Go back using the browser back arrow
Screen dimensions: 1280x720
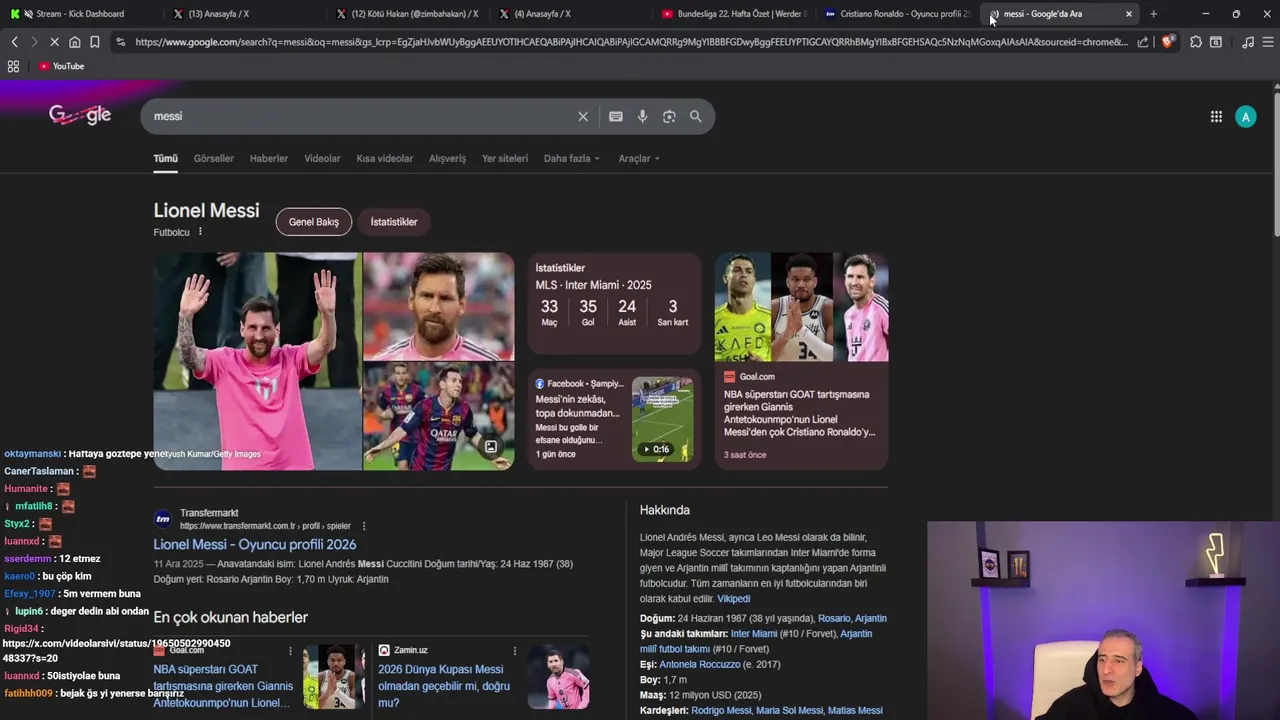coord(14,42)
